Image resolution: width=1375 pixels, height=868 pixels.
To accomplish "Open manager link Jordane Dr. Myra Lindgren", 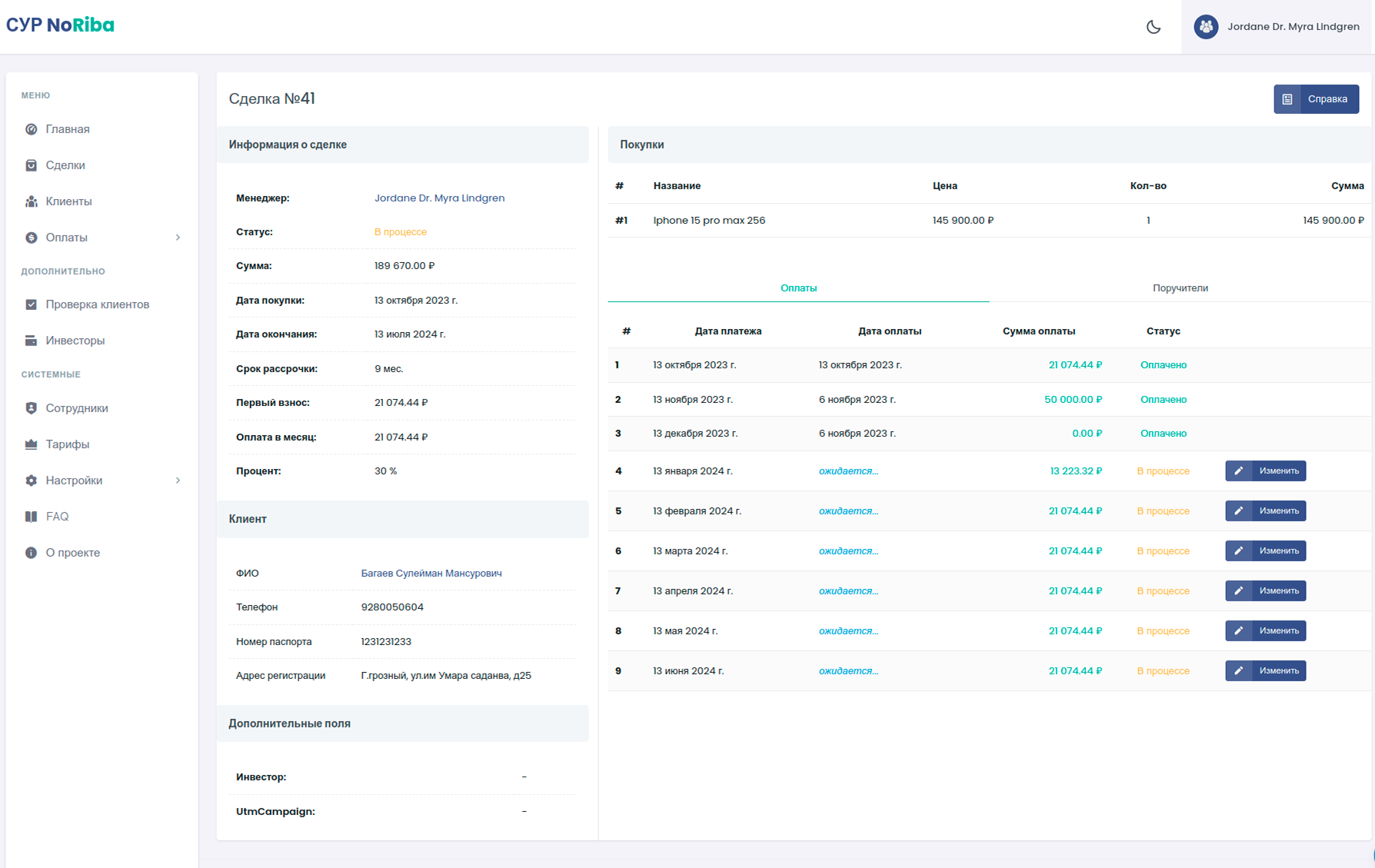I will pyautogui.click(x=439, y=198).
